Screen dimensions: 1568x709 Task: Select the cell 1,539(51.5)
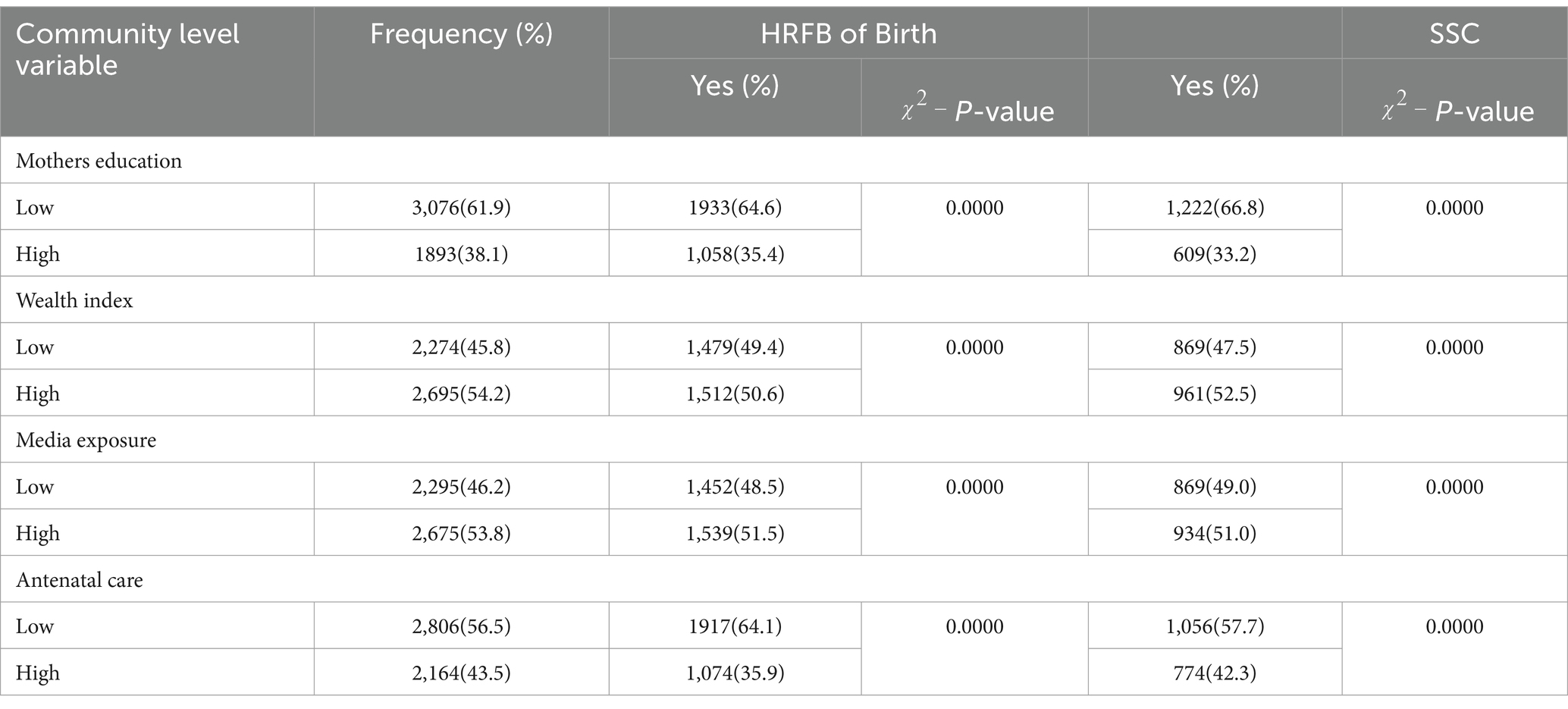click(x=735, y=533)
